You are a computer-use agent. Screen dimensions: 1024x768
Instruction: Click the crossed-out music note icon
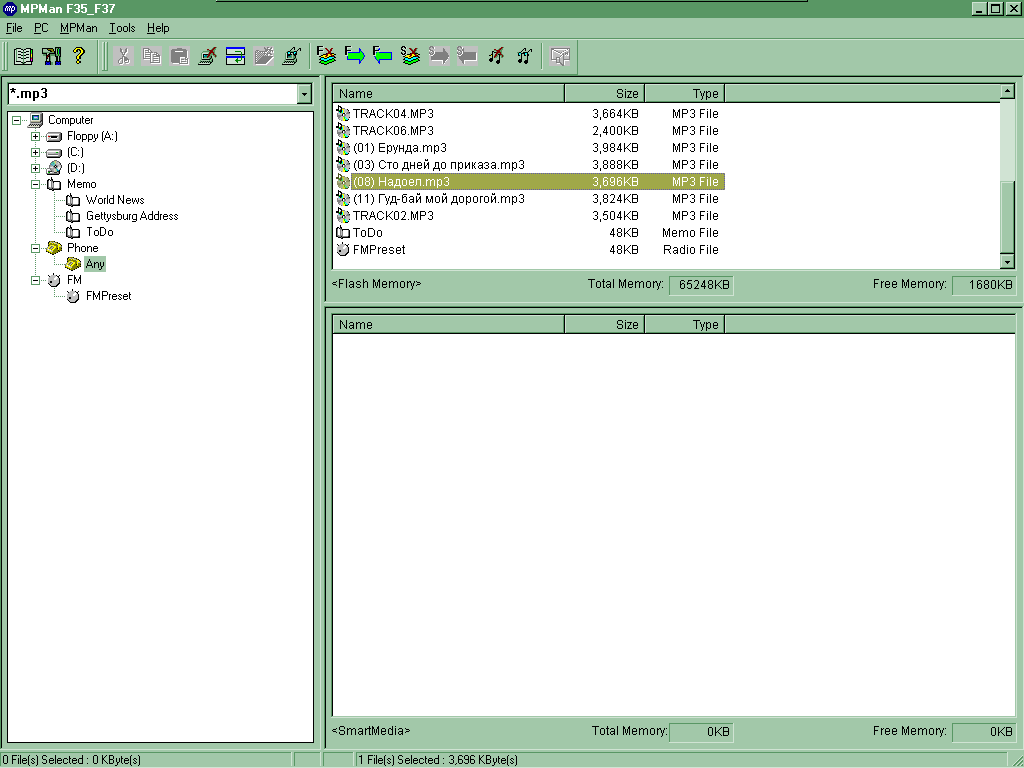click(x=496, y=56)
